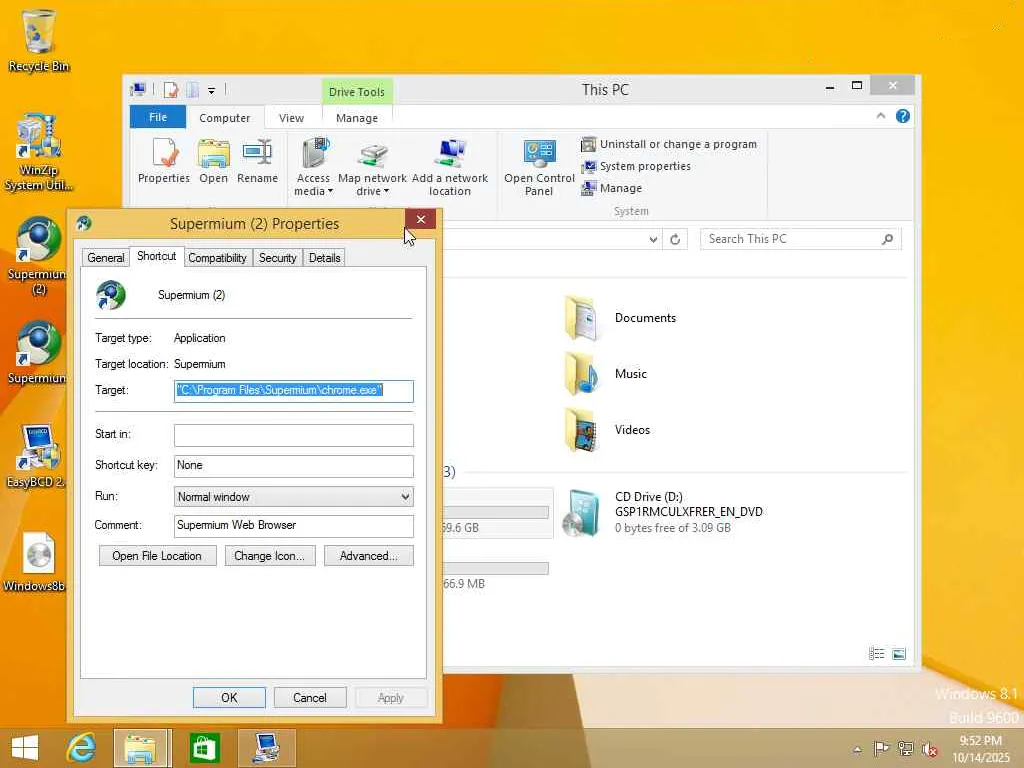This screenshot has width=1024, height=768.
Task: Launch Internet Explorer from taskbar
Action: tap(82, 748)
